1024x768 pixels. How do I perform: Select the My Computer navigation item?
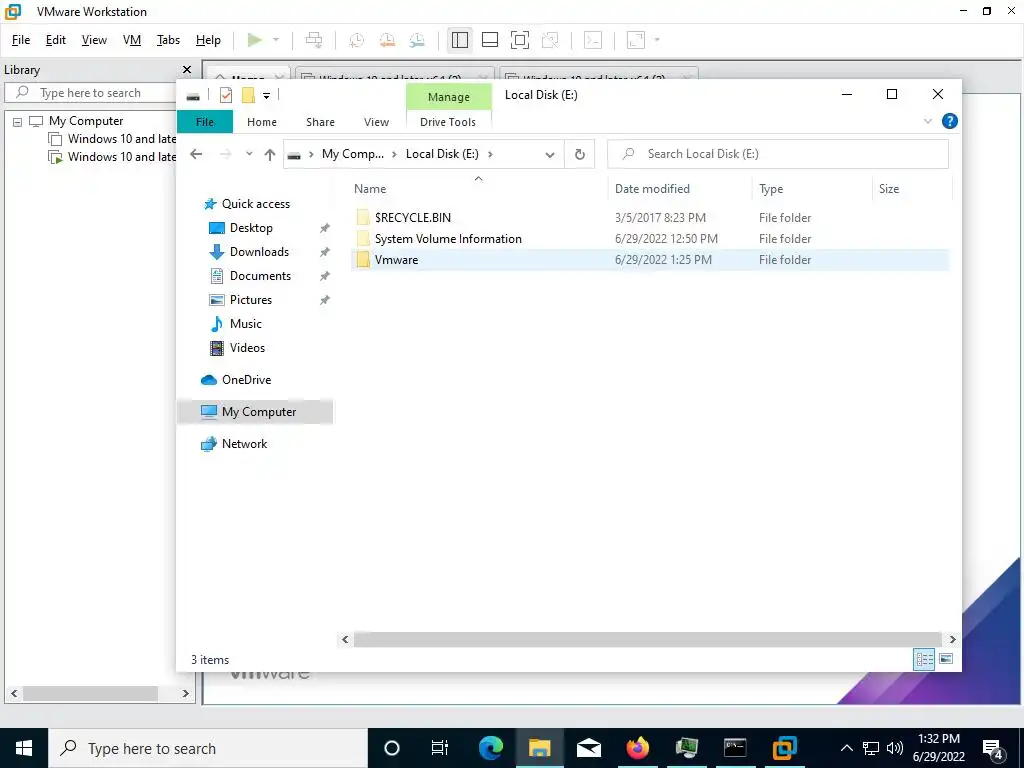(x=256, y=412)
